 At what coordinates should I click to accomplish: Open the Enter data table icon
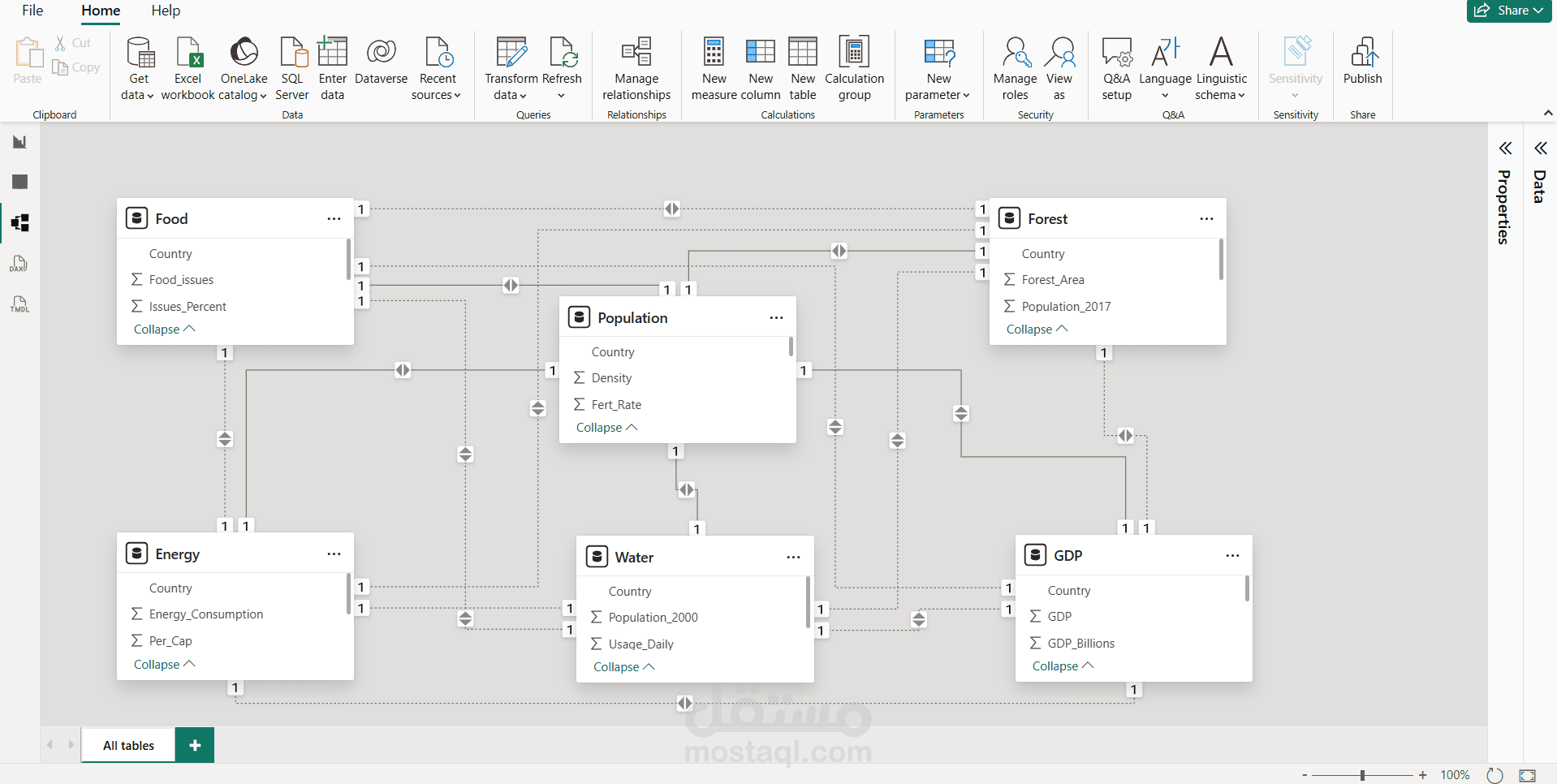pos(333,52)
